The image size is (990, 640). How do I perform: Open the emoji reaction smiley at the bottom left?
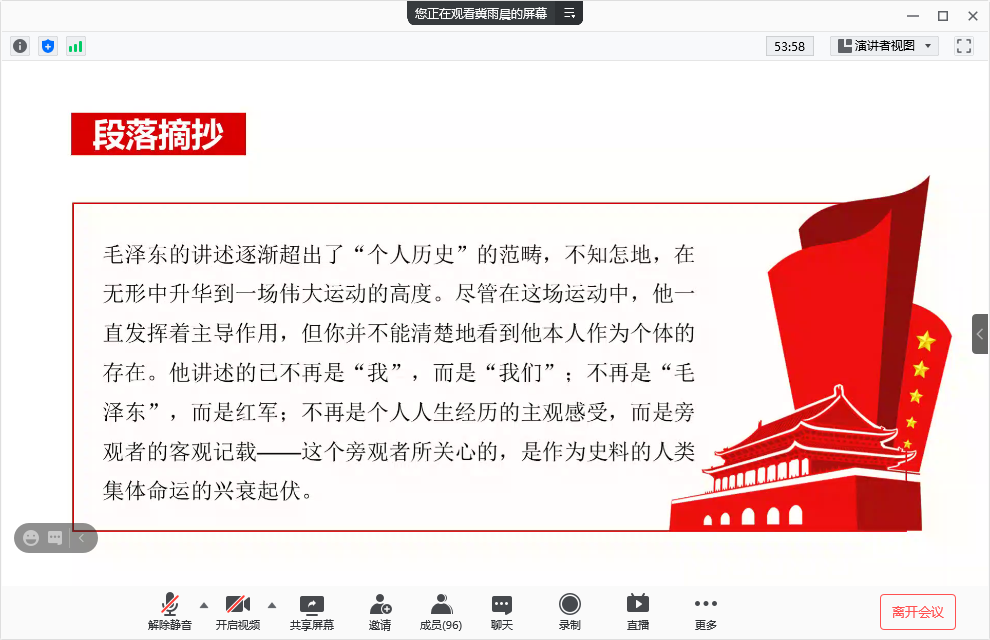tap(31, 538)
